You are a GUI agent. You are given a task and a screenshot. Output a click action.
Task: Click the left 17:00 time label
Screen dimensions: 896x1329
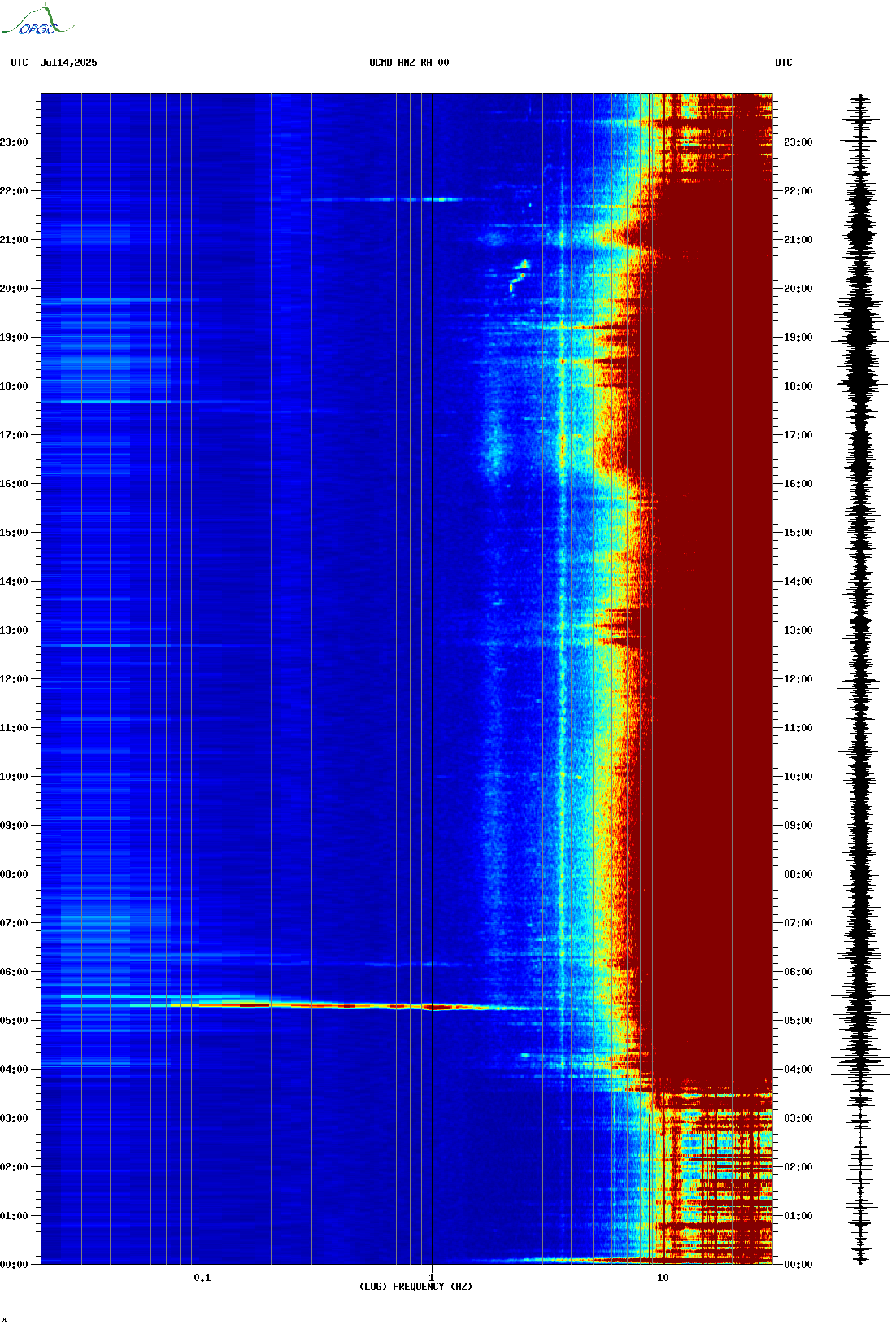click(14, 435)
